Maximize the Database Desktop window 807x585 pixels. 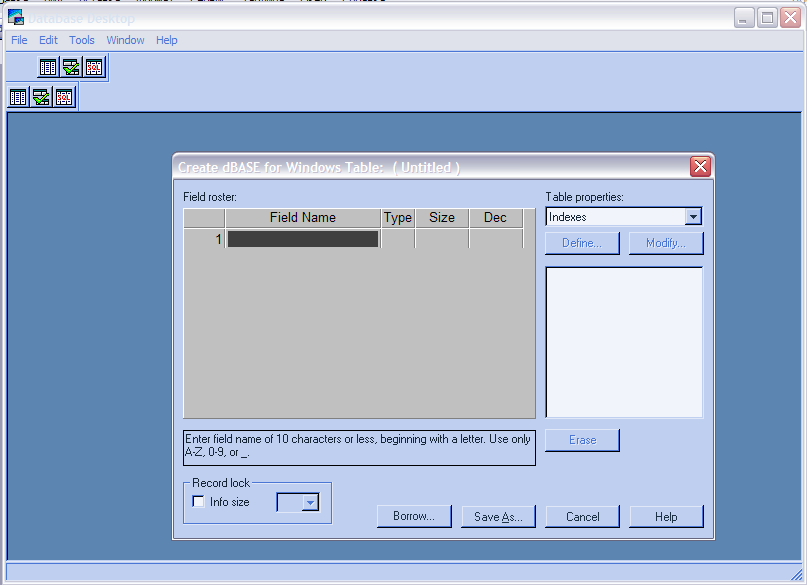pos(767,18)
